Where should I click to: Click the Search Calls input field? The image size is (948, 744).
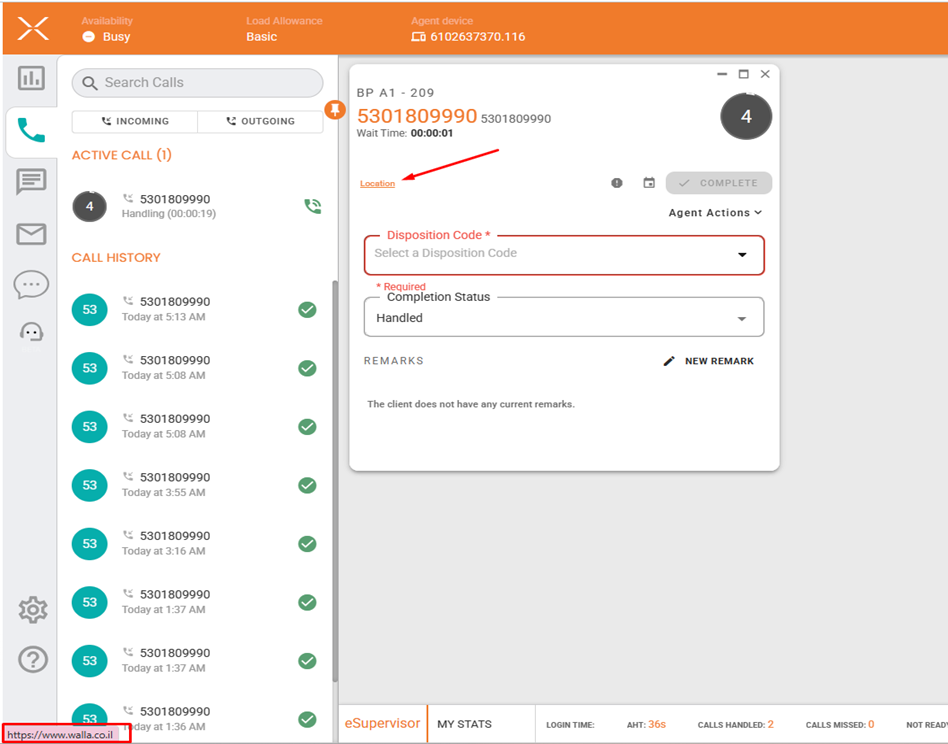pos(198,83)
